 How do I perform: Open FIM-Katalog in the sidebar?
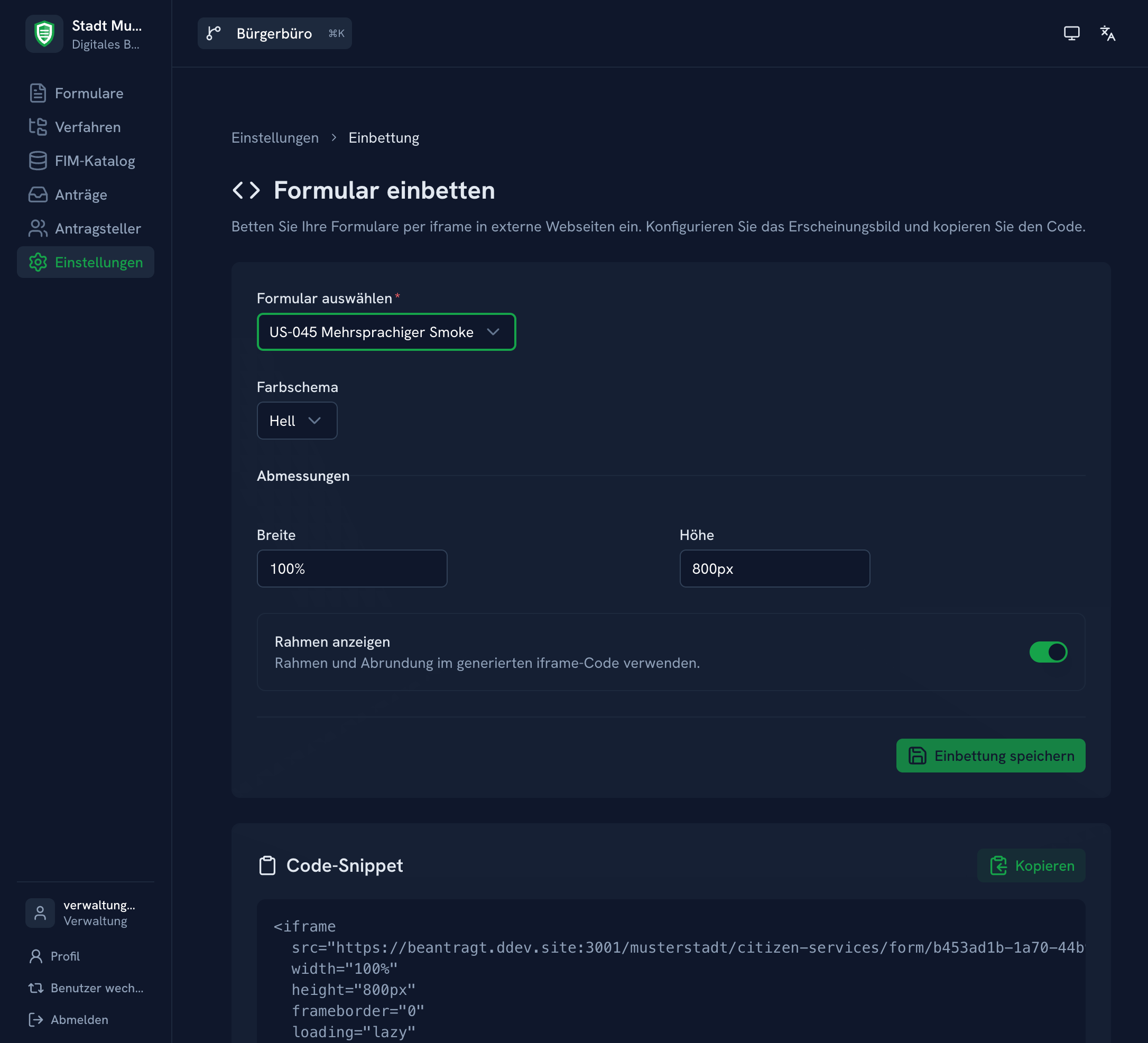click(x=86, y=161)
